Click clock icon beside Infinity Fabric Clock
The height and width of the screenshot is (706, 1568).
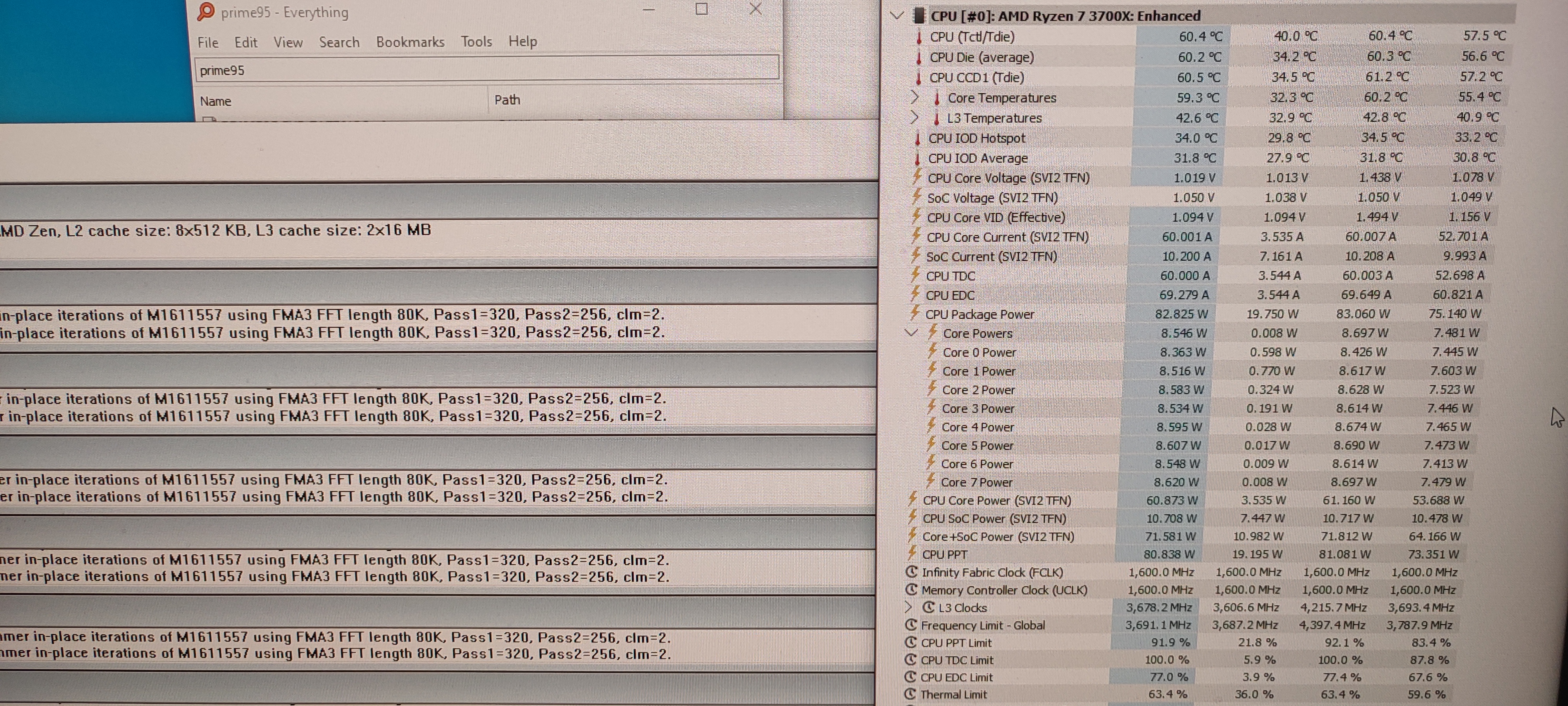coord(911,572)
